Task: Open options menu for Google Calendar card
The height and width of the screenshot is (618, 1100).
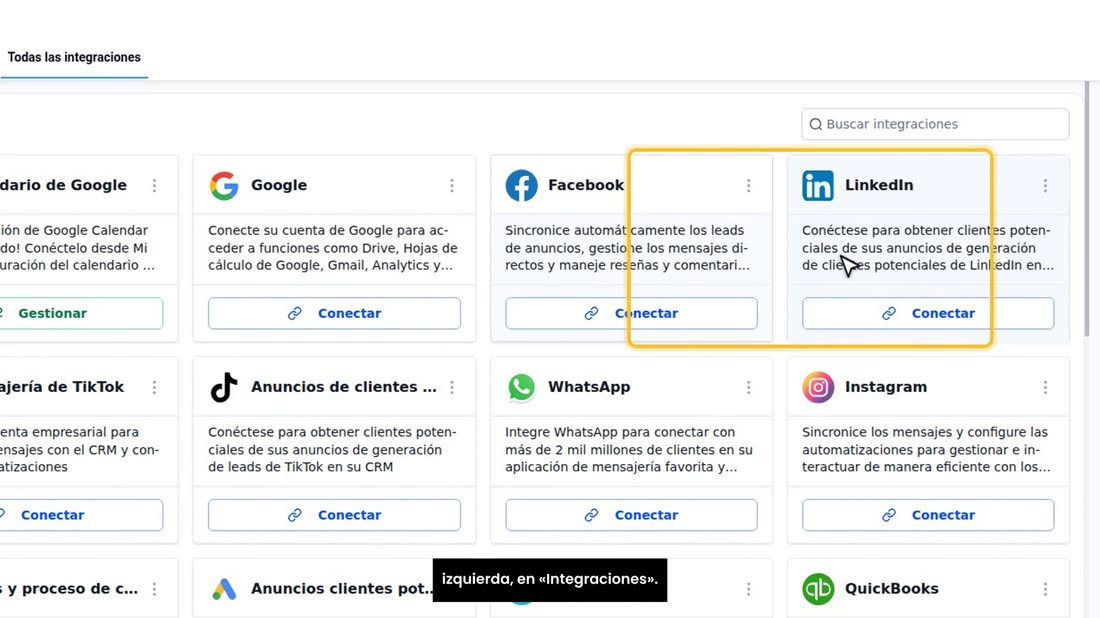Action: [x=154, y=185]
